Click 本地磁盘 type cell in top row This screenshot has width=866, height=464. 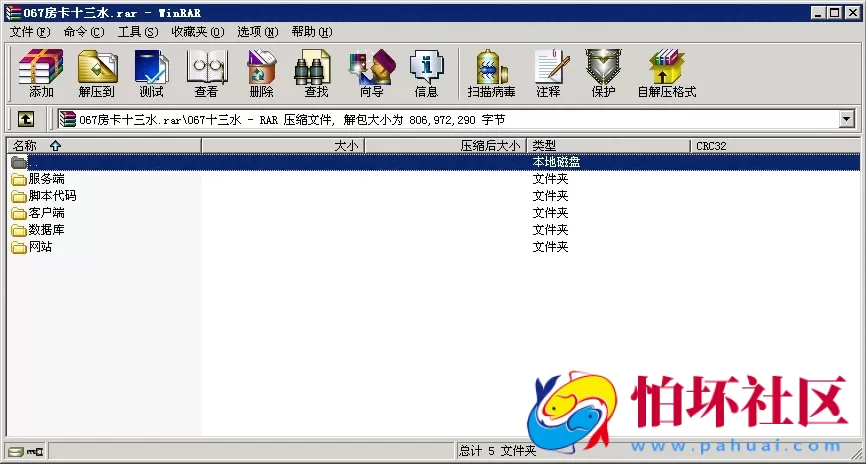556,162
